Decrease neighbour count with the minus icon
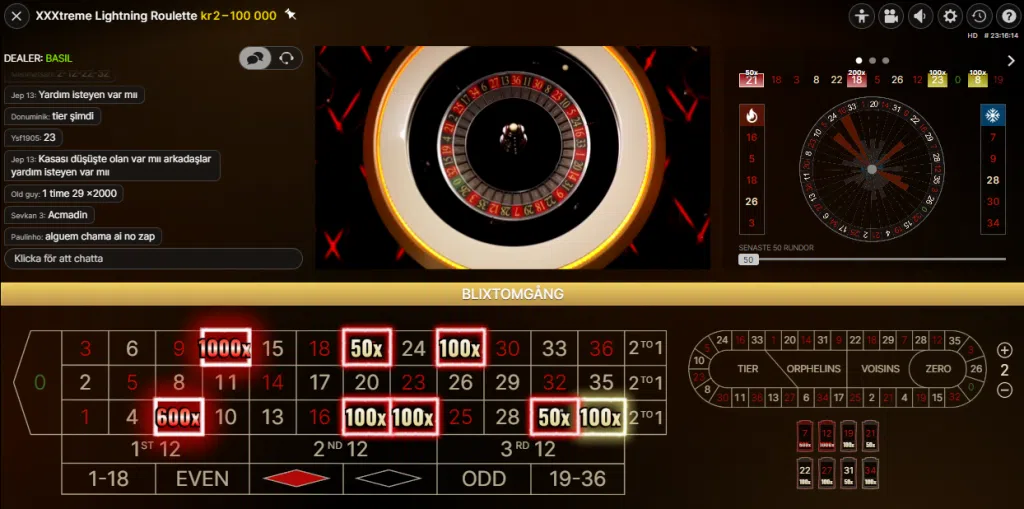 click(1005, 391)
